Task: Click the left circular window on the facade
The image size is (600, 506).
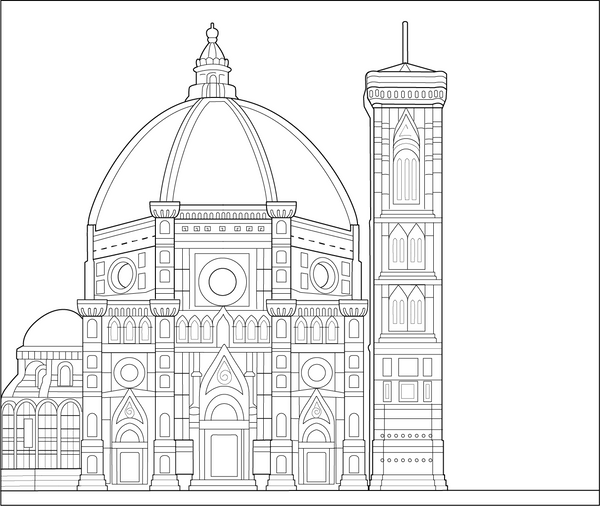Action: 130,373
